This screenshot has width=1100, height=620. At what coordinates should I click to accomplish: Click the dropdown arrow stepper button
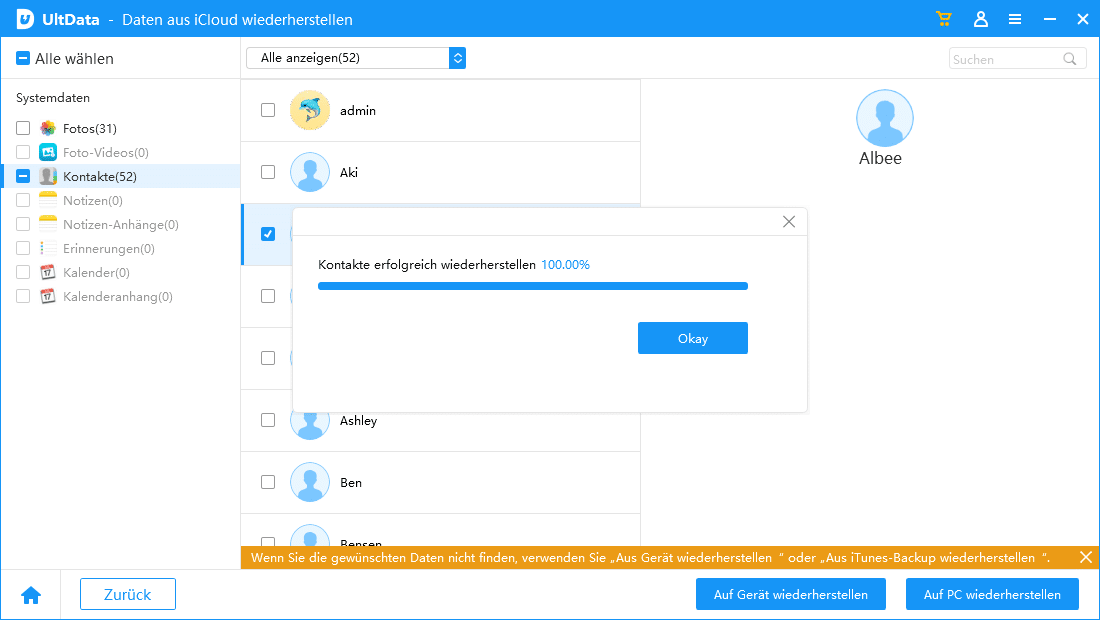tap(457, 58)
